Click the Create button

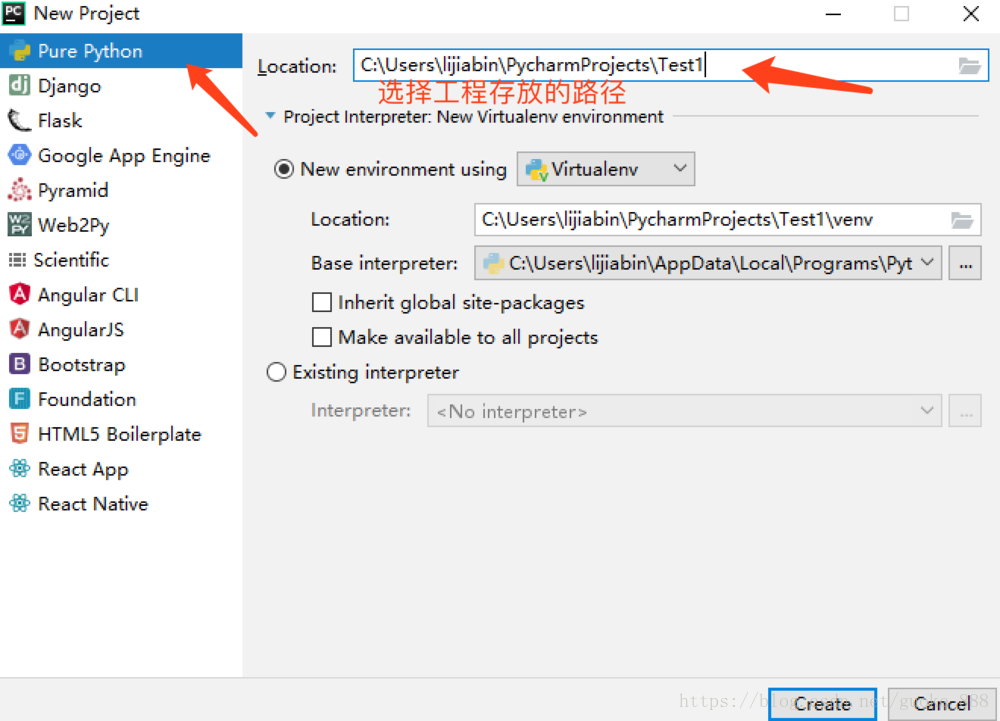pos(822,704)
